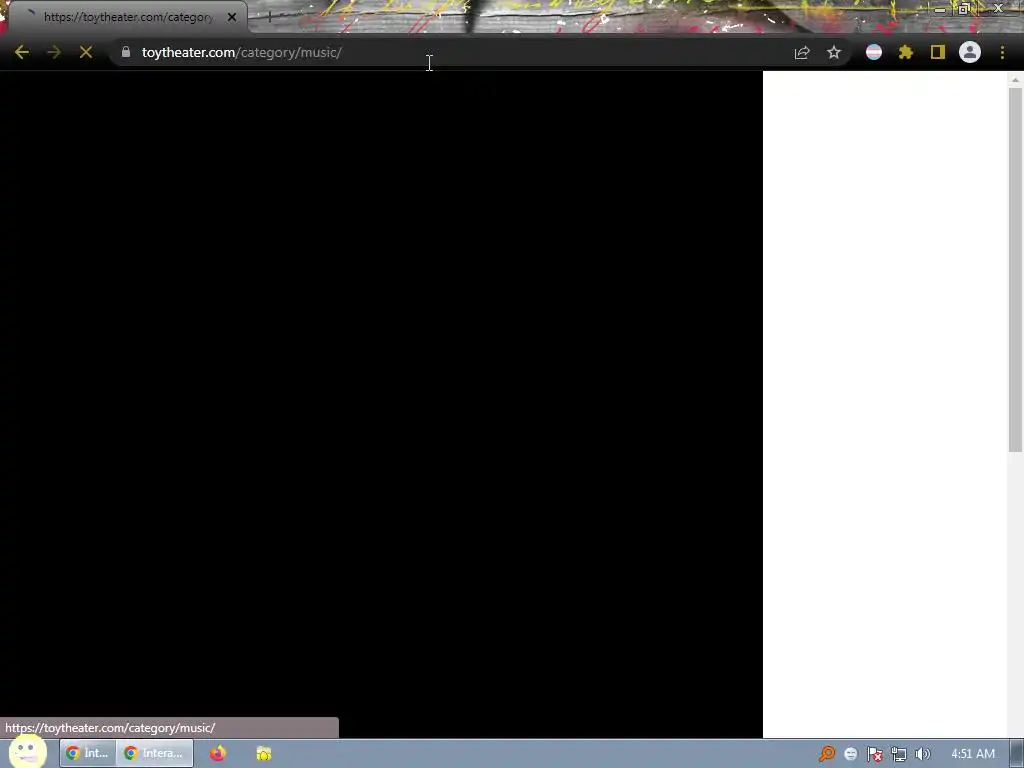Click the 4:51 AM clock

(972, 754)
